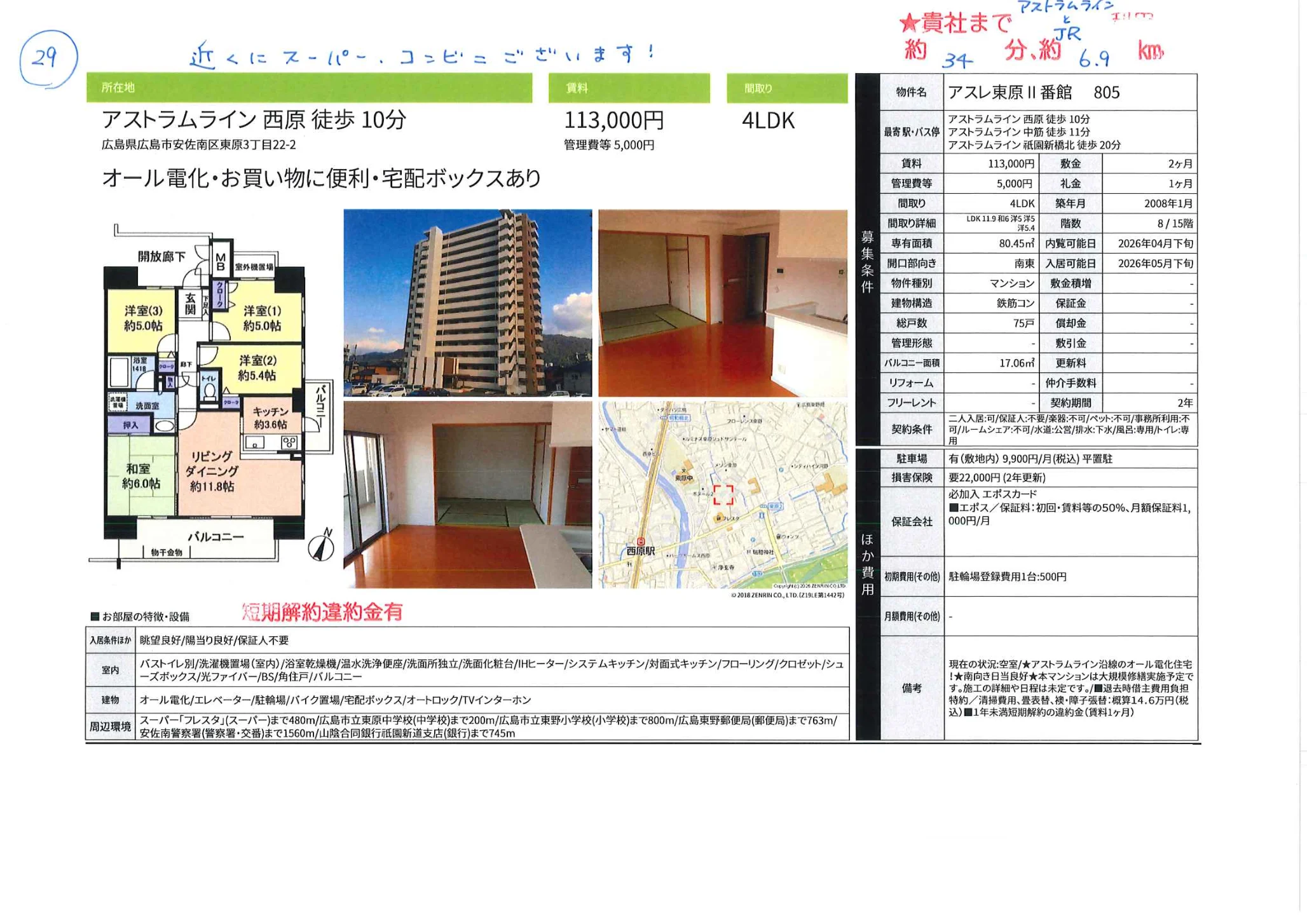This screenshot has width=1307, height=924.
Task: Click the 契約条件 description text
Action: click(1069, 430)
